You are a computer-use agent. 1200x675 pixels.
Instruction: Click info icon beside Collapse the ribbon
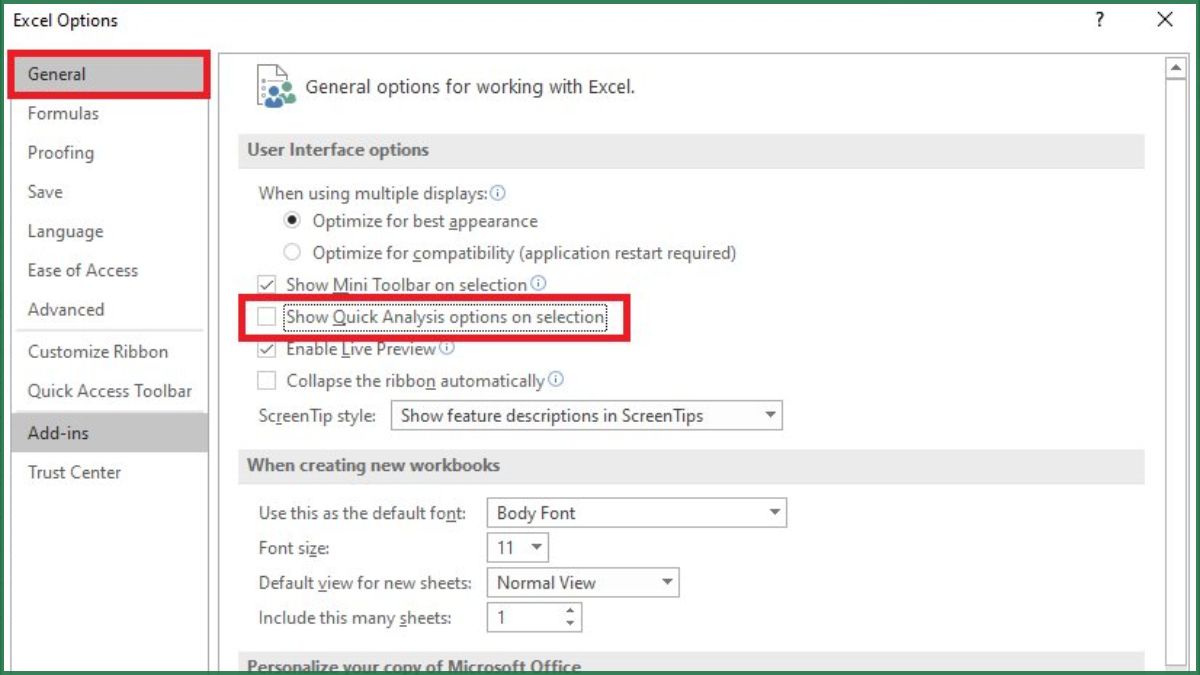(x=556, y=380)
